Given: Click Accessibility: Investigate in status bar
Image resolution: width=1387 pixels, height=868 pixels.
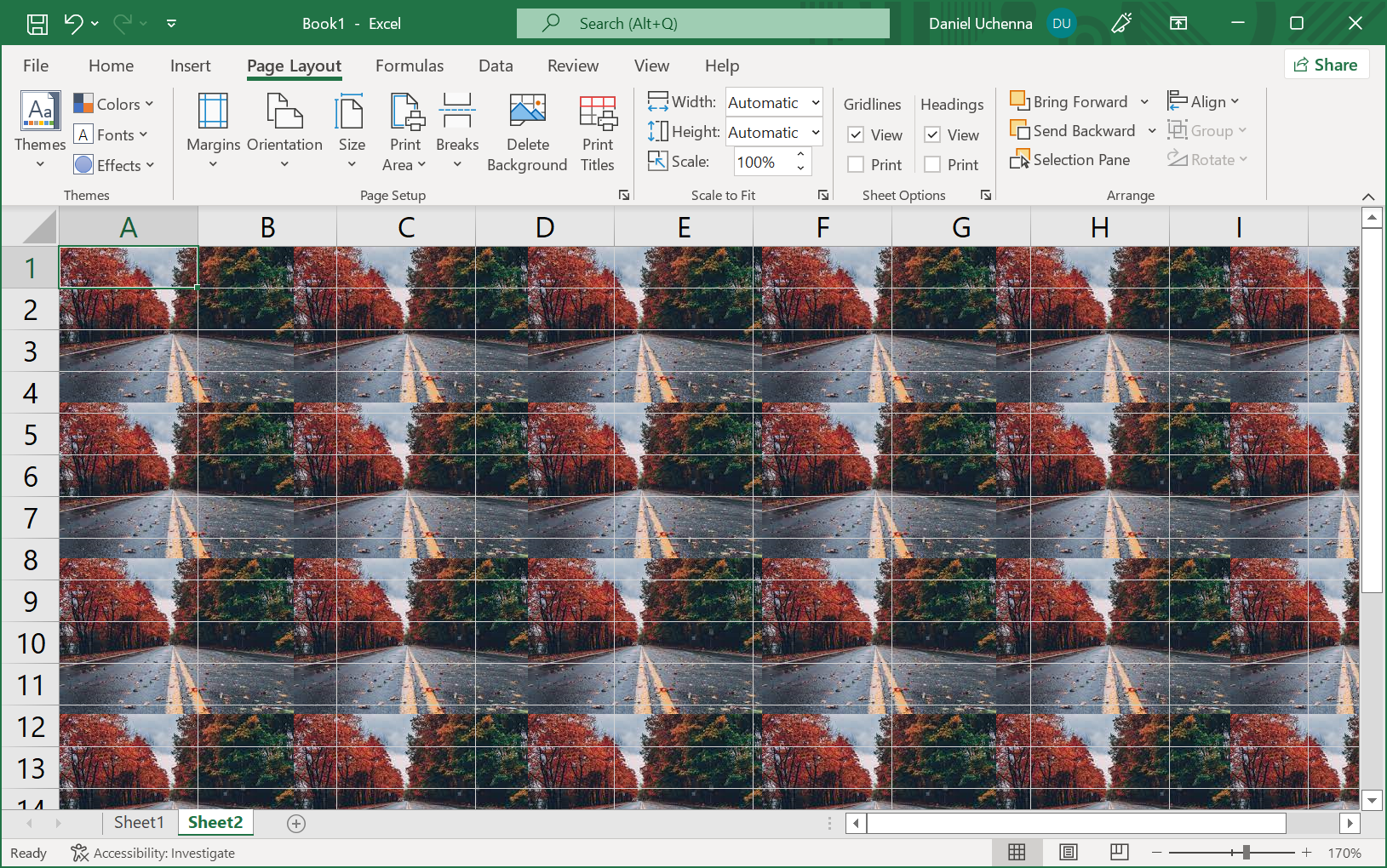Looking at the screenshot, I should (153, 853).
